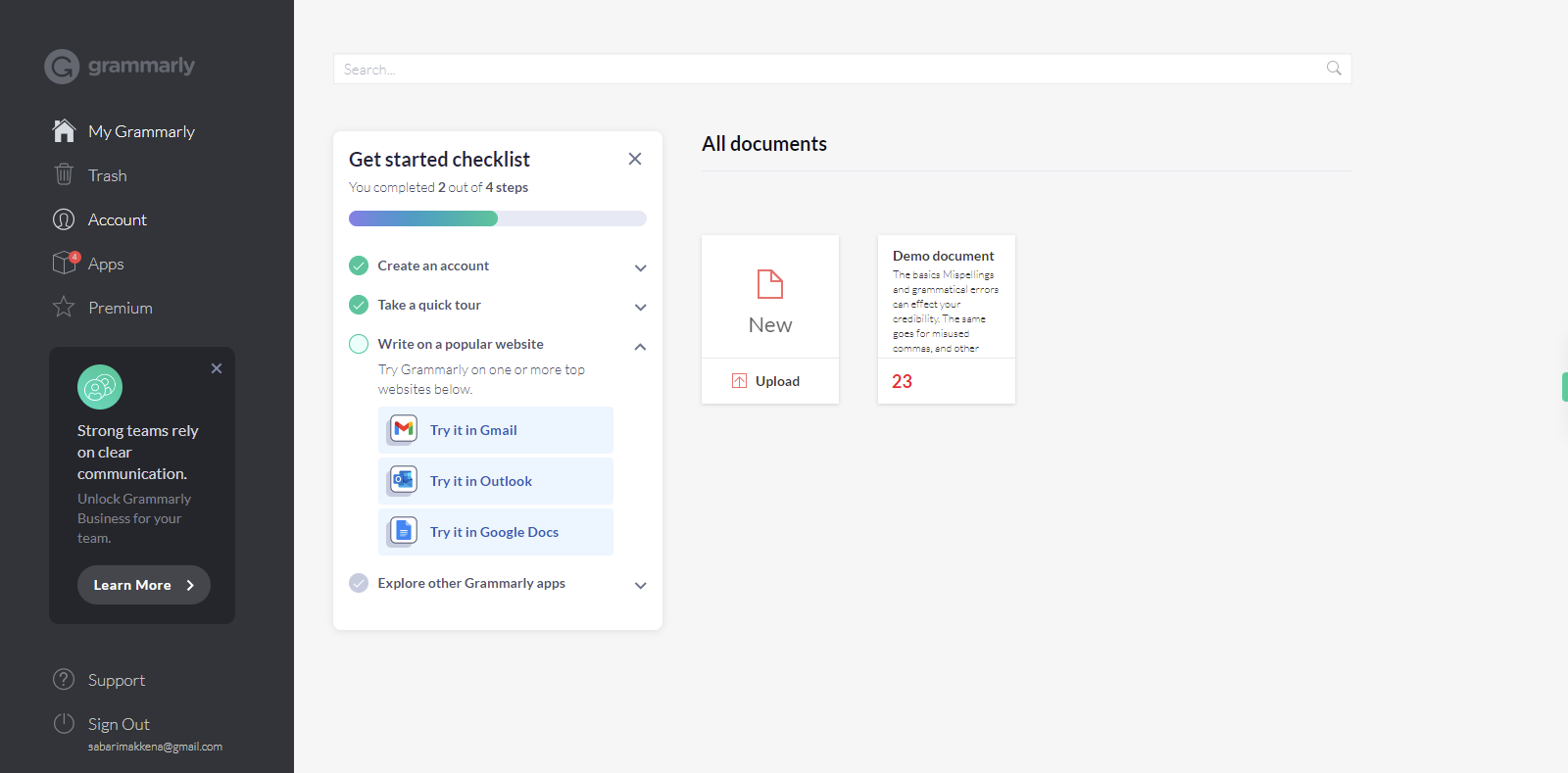This screenshot has width=1568, height=773.
Task: Dismiss the Grammarly Business promo card
Action: tap(217, 368)
